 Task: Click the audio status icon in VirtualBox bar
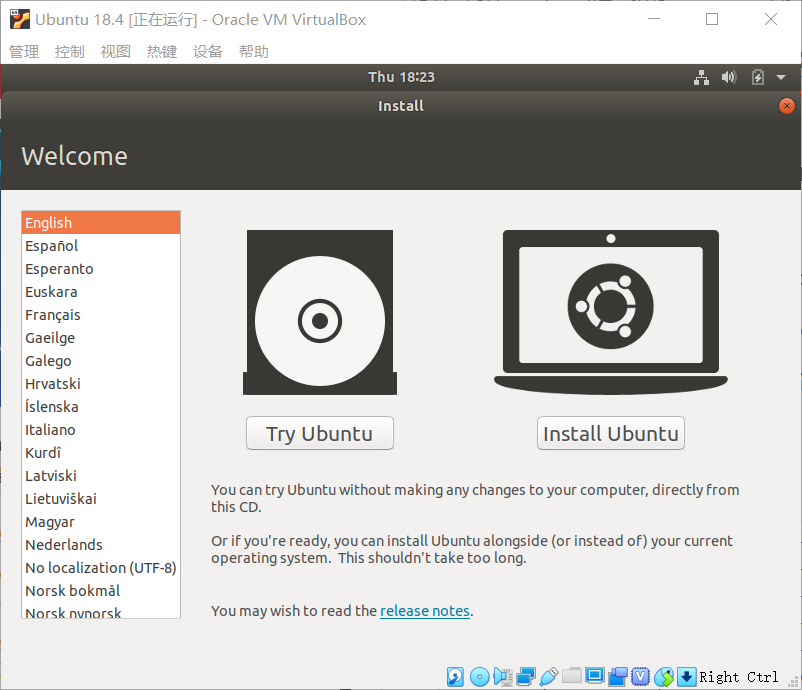click(503, 677)
